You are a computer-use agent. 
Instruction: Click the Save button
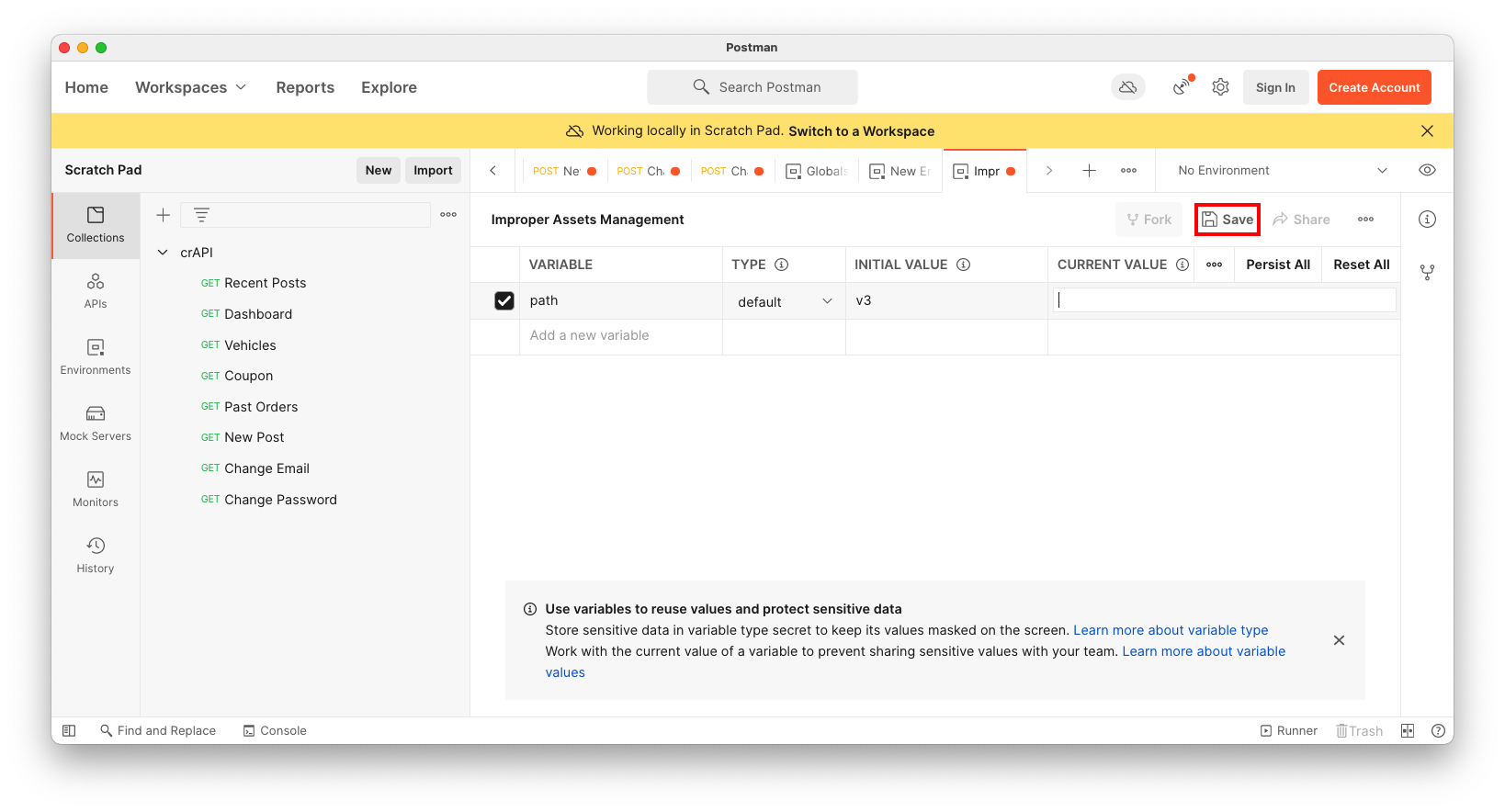(1228, 220)
